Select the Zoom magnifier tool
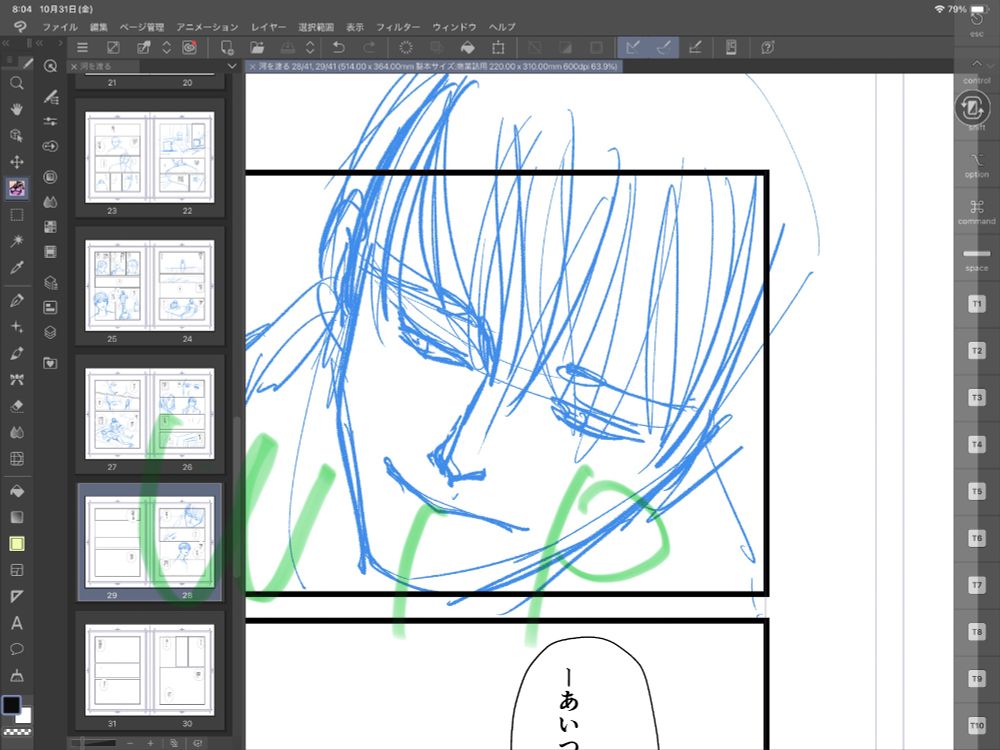Image resolution: width=1000 pixels, height=750 pixels. 17,83
